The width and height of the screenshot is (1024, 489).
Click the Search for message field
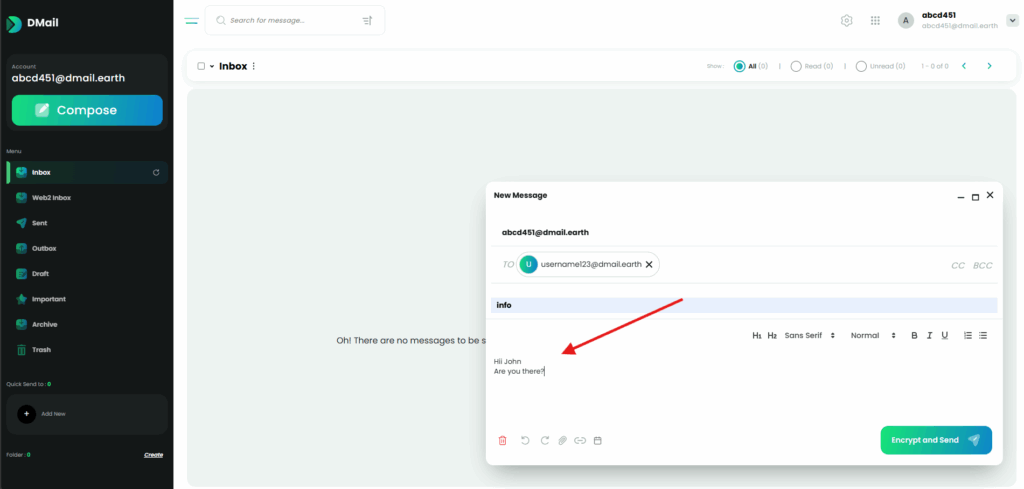click(290, 20)
